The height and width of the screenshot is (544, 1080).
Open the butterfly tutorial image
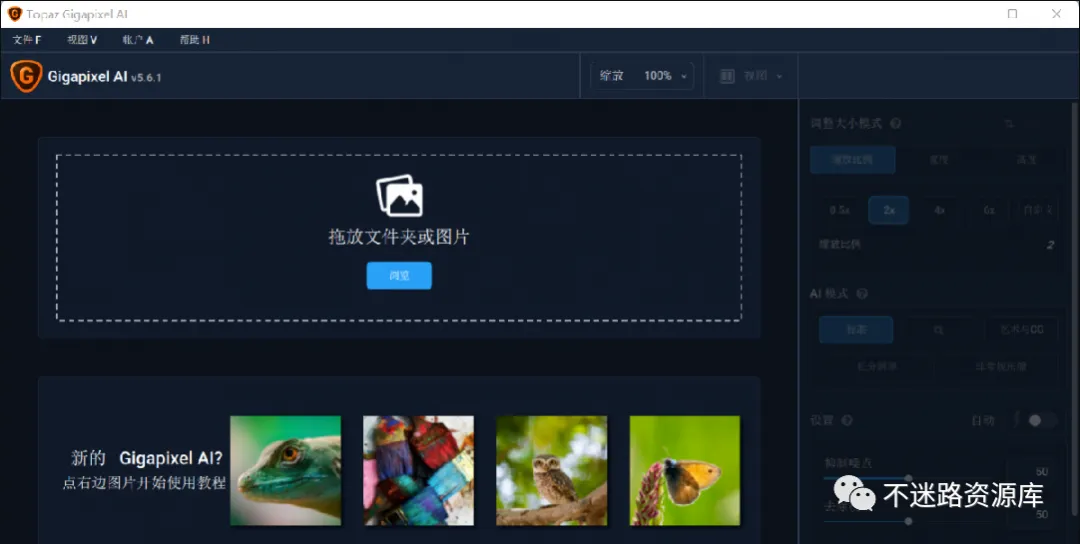685,470
